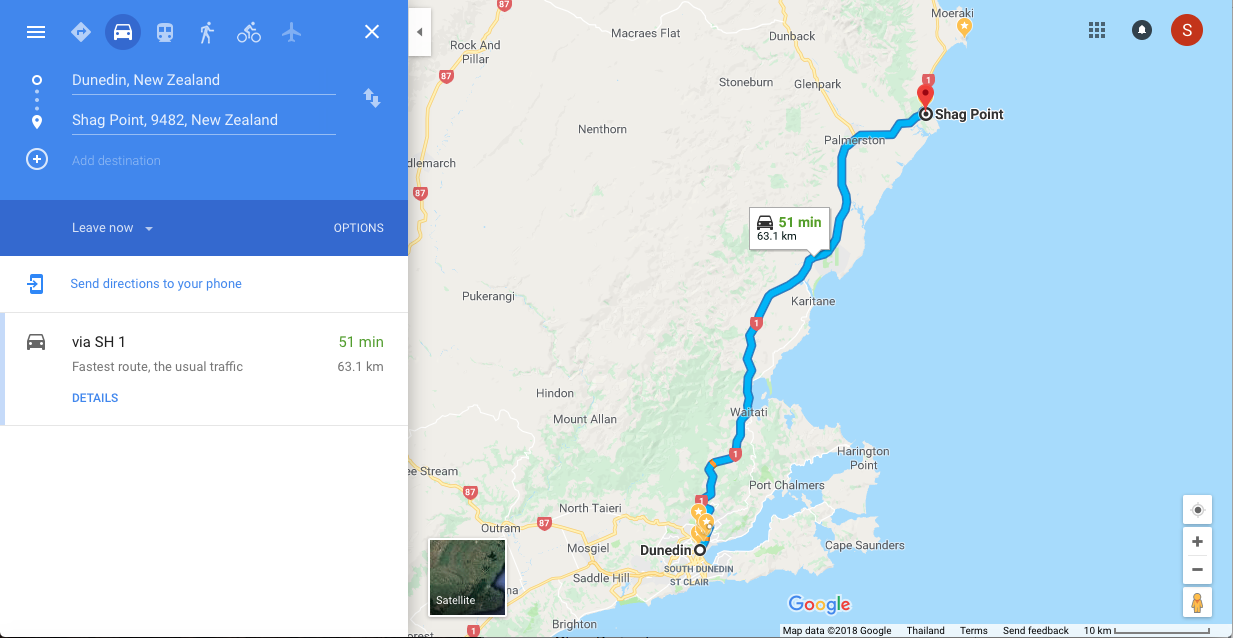
Task: Select the flights travel mode icon
Action: coord(291,32)
